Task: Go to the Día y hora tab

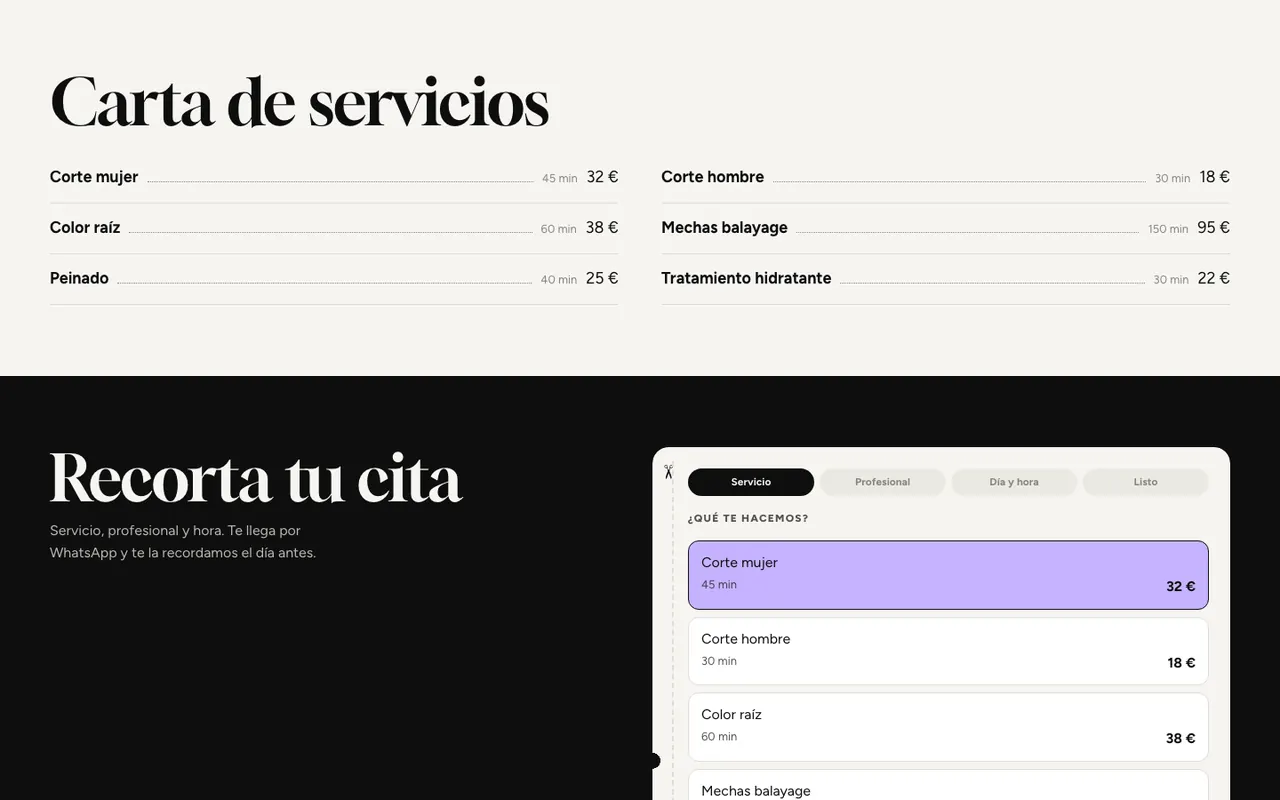Action: pos(1014,482)
